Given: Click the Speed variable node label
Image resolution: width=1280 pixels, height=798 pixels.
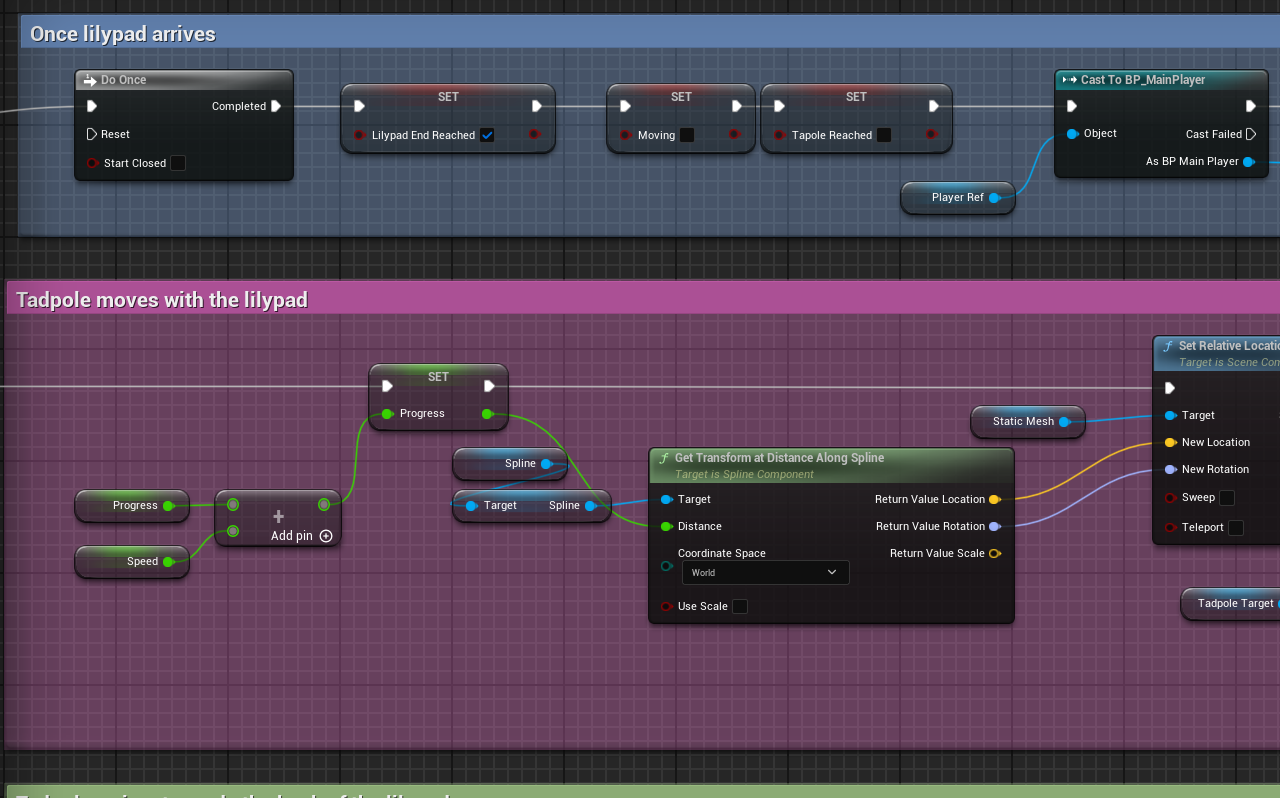Looking at the screenshot, I should tap(142, 562).
